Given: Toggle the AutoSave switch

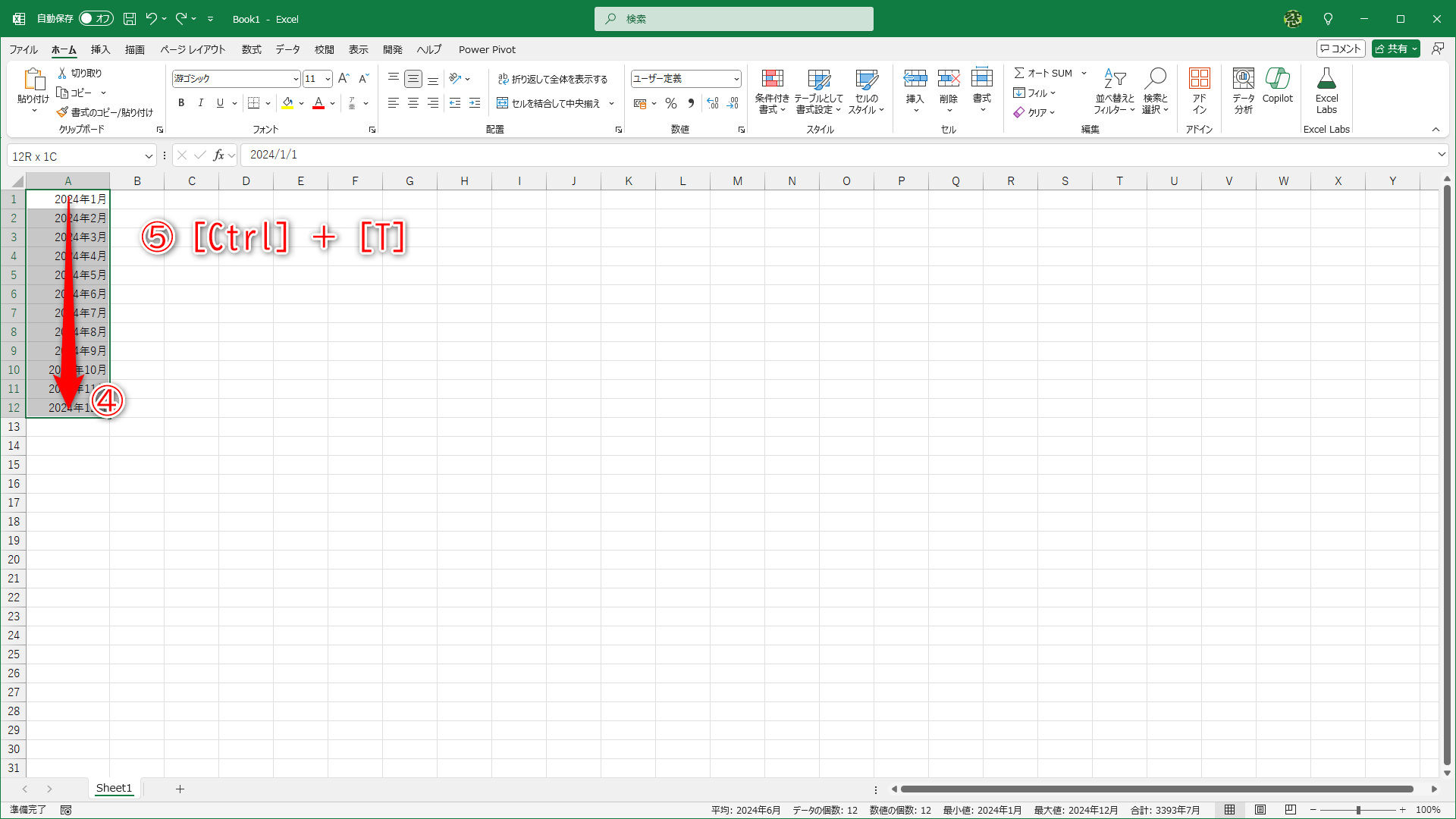Looking at the screenshot, I should pos(96,18).
